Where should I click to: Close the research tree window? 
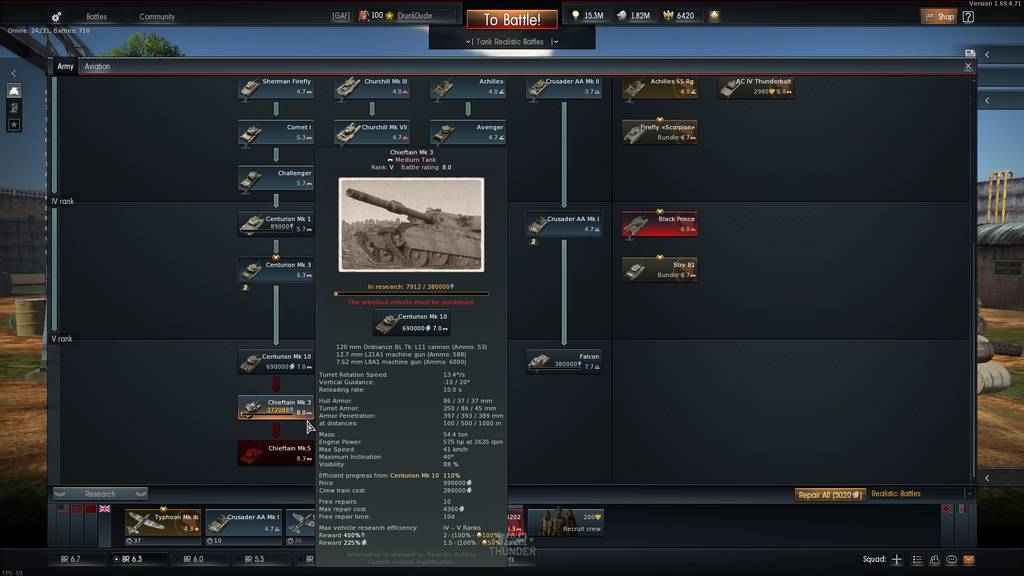[x=968, y=66]
